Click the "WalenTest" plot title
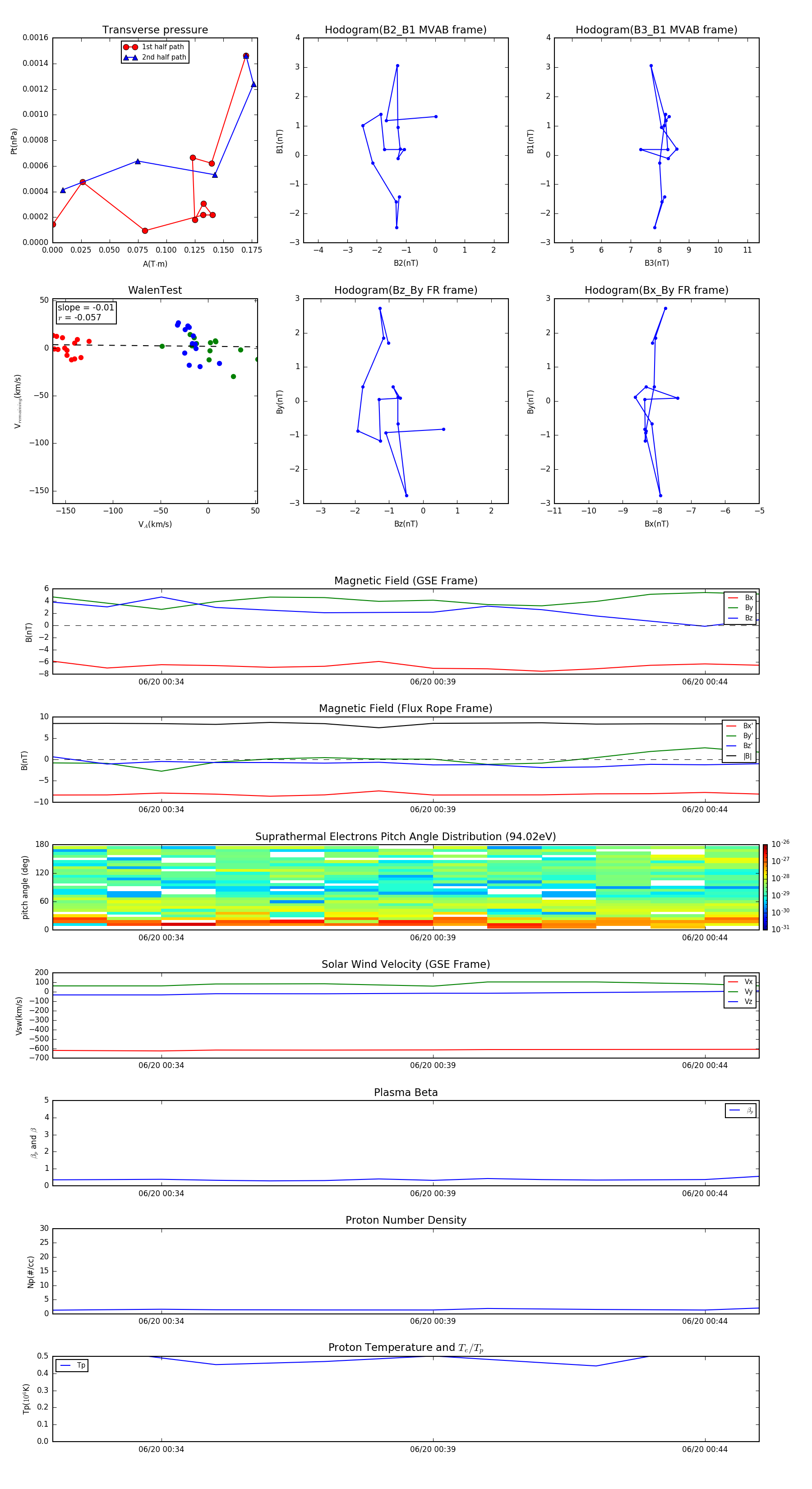Viewport: 812px width, 1489px height. (x=155, y=290)
